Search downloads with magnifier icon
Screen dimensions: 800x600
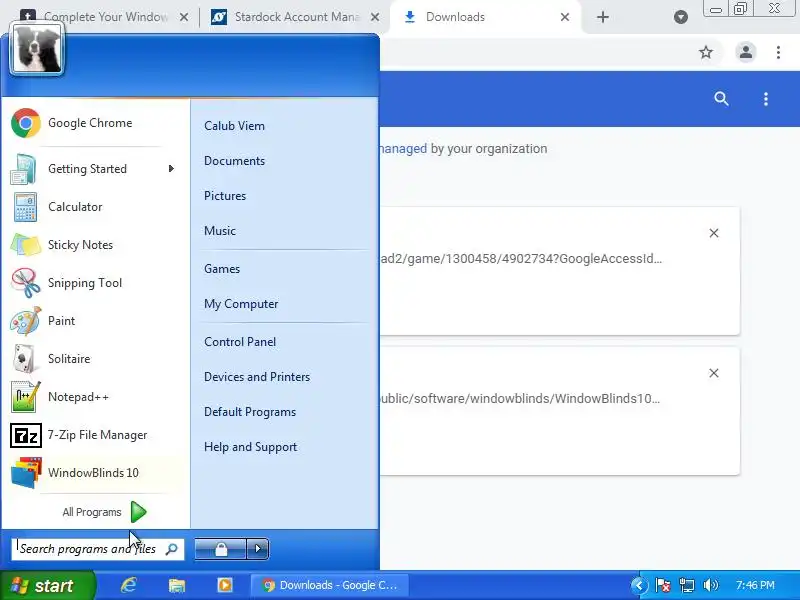721,99
